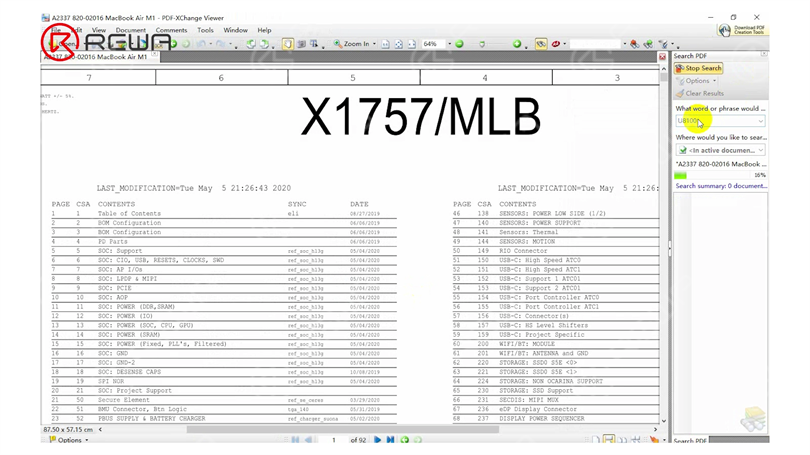Click the Stop Search button
Viewport: 810px width, 455px height.
[x=698, y=68]
